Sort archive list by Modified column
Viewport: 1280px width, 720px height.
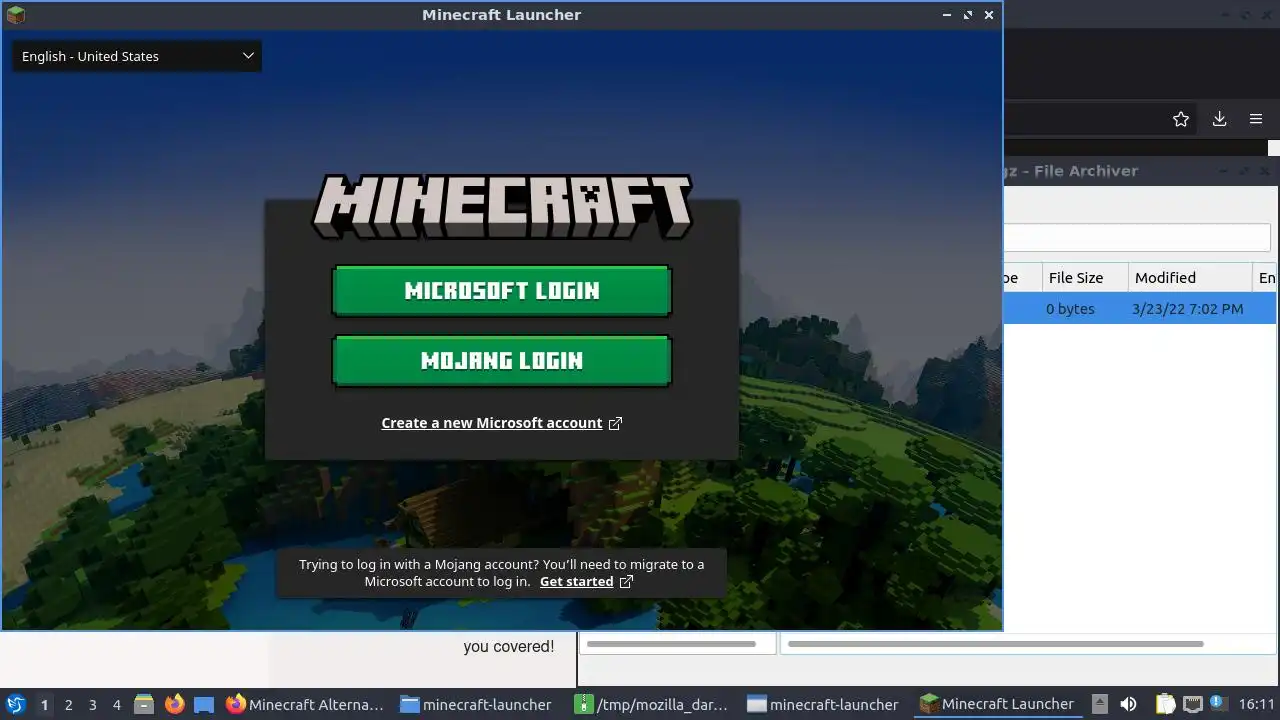click(x=1189, y=278)
